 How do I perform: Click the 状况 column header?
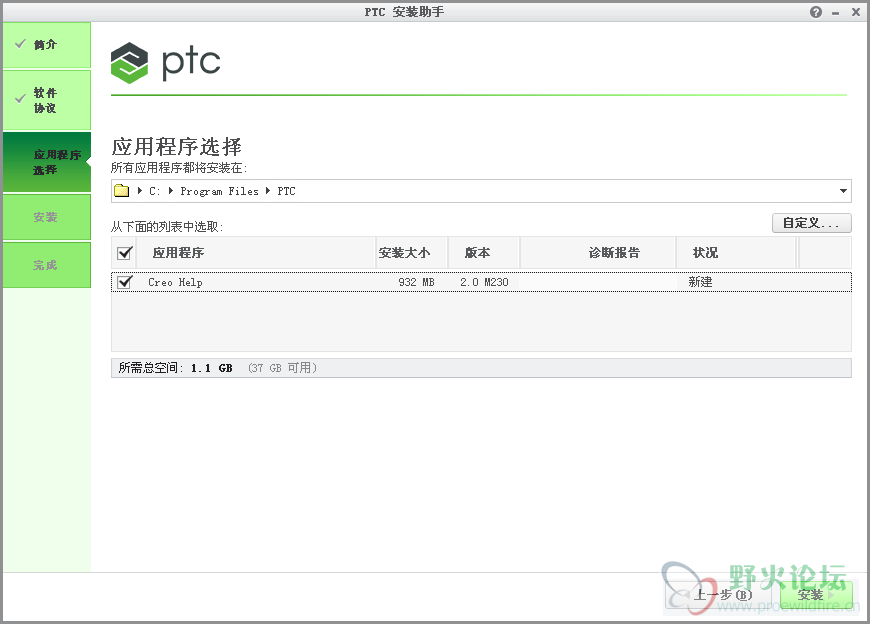click(736, 253)
